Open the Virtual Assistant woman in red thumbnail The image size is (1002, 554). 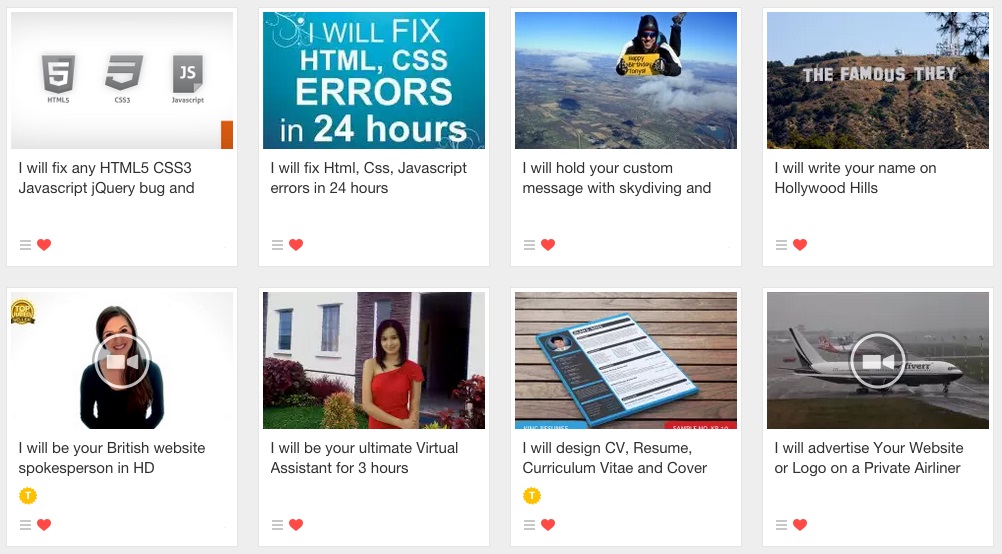[x=374, y=360]
